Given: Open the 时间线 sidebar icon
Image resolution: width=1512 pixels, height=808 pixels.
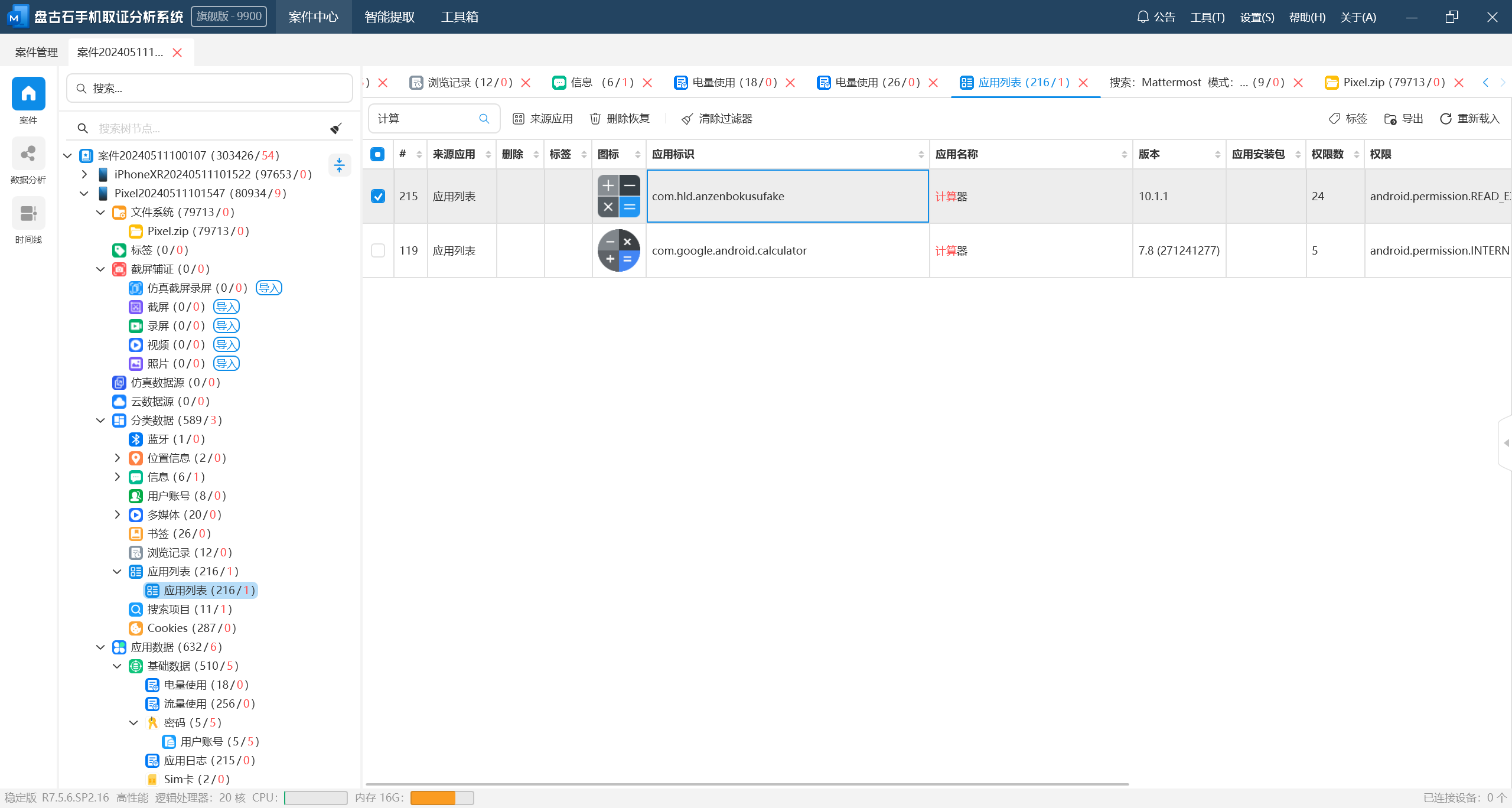Looking at the screenshot, I should pos(28,214).
